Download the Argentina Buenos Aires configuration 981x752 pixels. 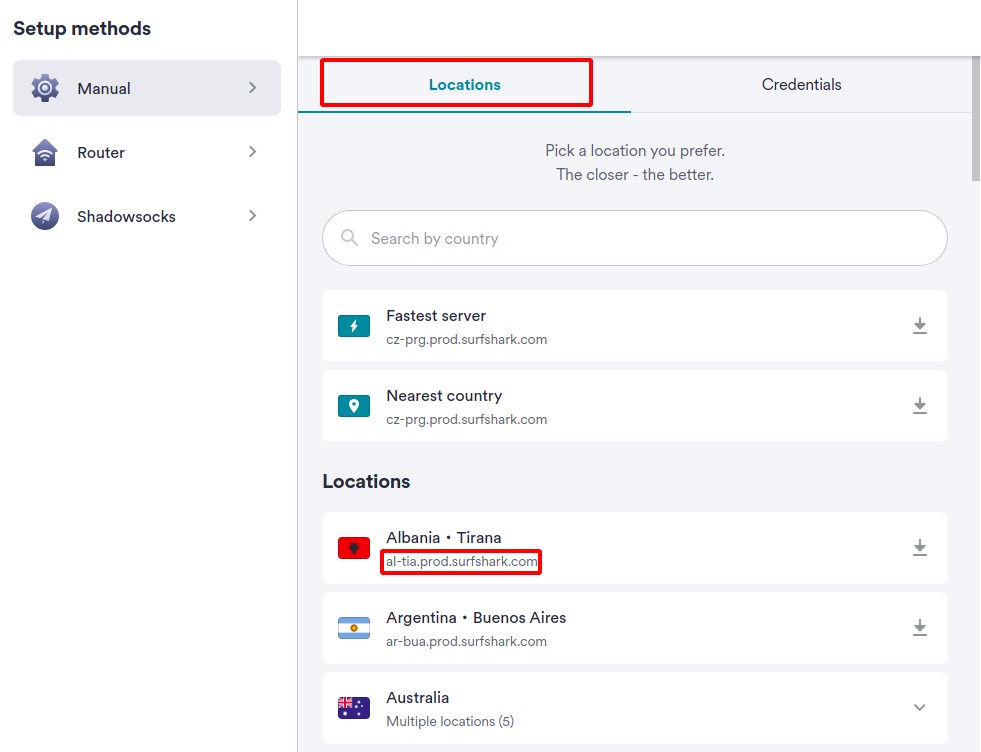pos(919,628)
